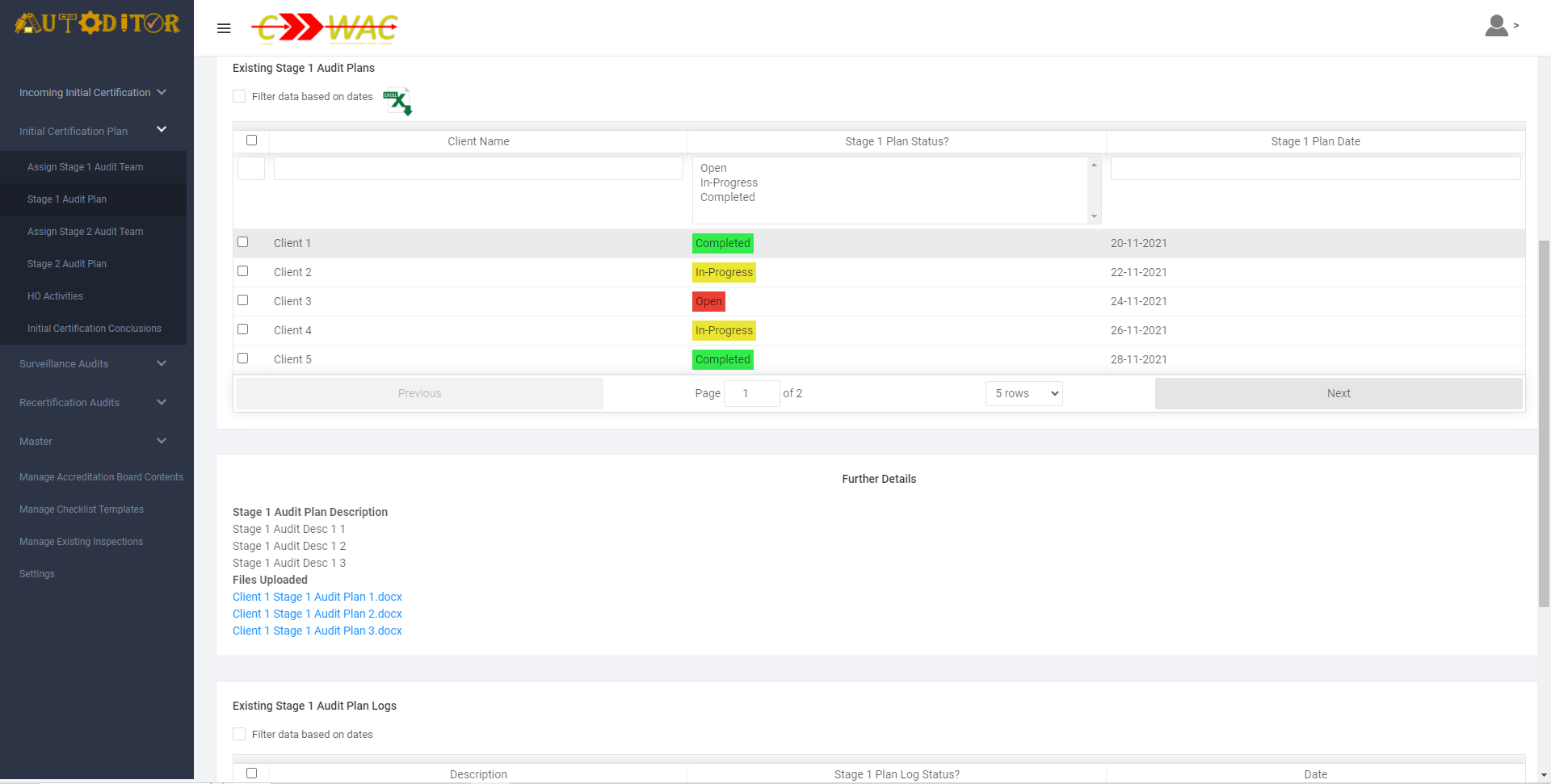Click the Previous page button
This screenshot has width=1551, height=784.
[x=419, y=393]
